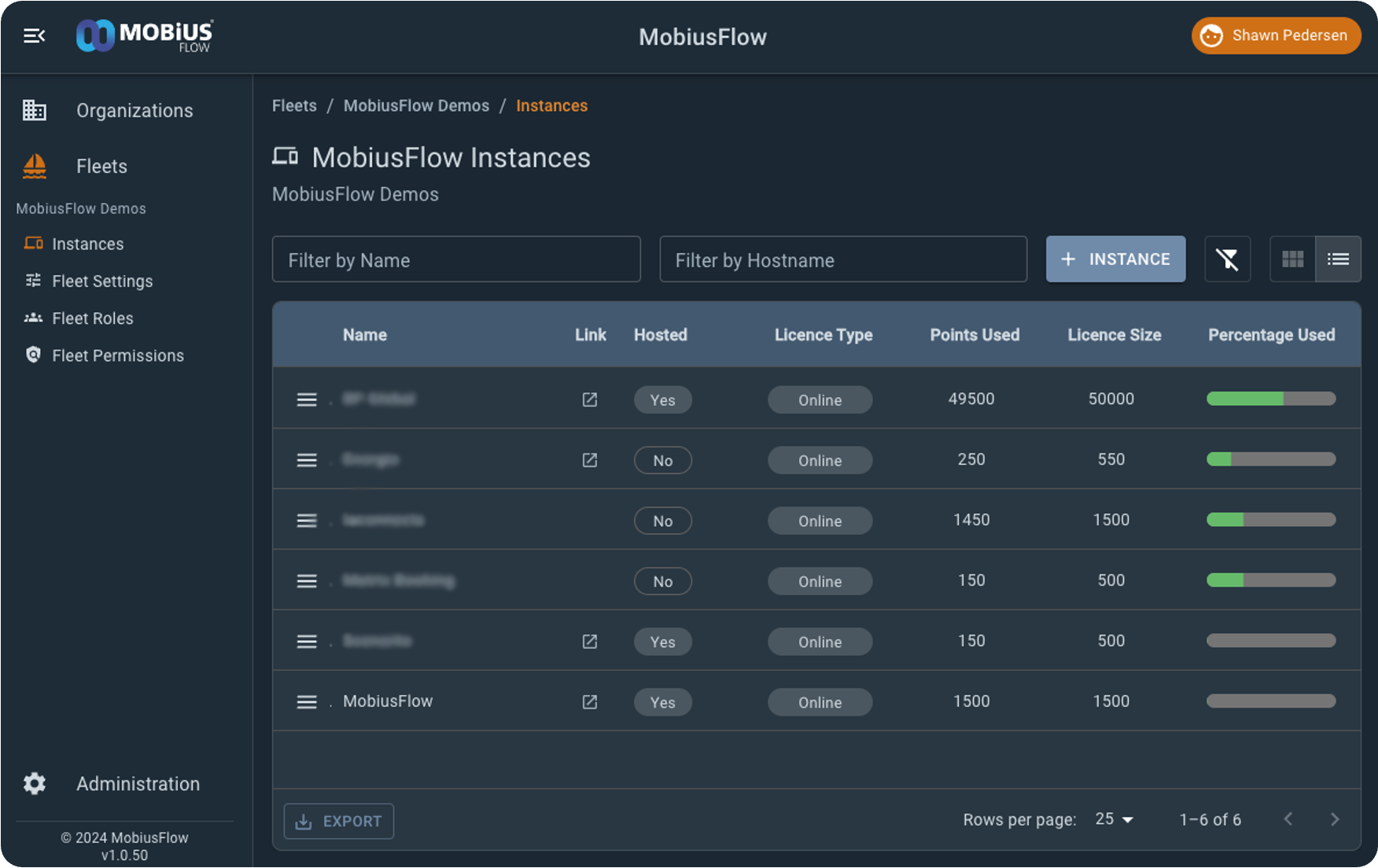Open Fleet Permissions in the sidebar
1378x868 pixels.
tap(116, 355)
